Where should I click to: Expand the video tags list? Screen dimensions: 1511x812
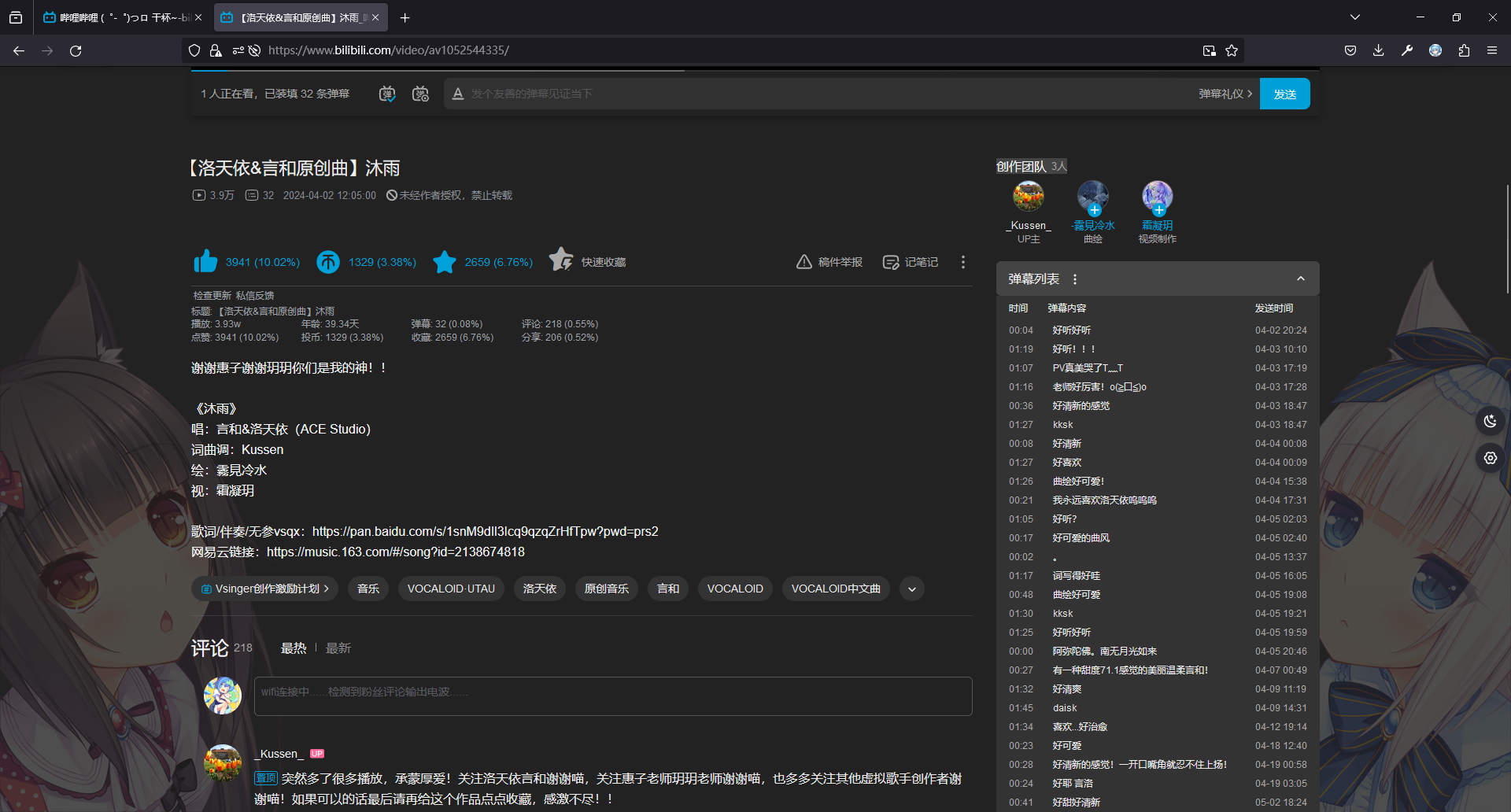pyautogui.click(x=911, y=589)
